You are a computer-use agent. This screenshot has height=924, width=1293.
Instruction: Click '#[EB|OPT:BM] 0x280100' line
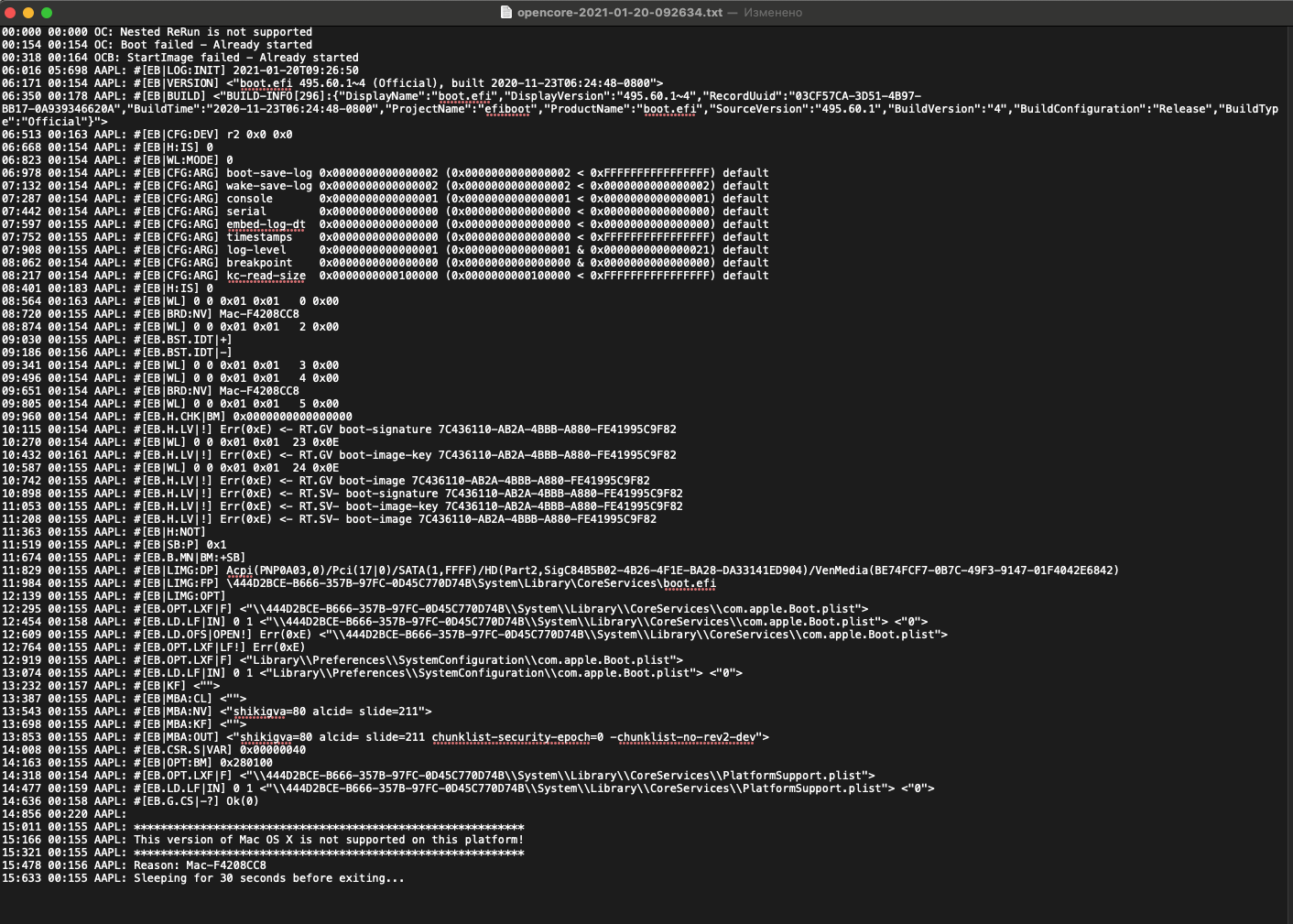pos(137,763)
